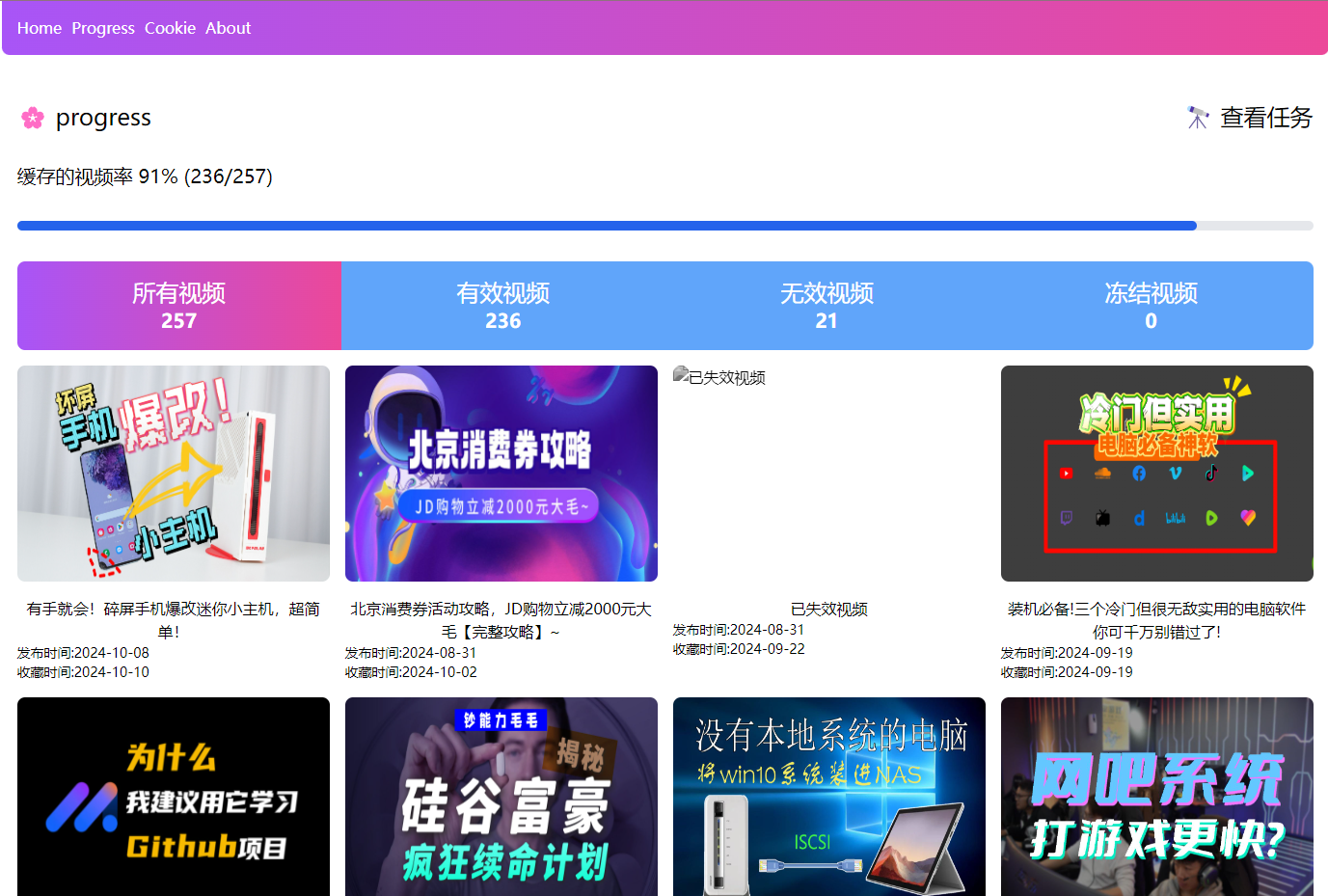1328x896 pixels.
Task: Open the 网吧系统打游戏更快 thumbnail
Action: coord(1157,797)
